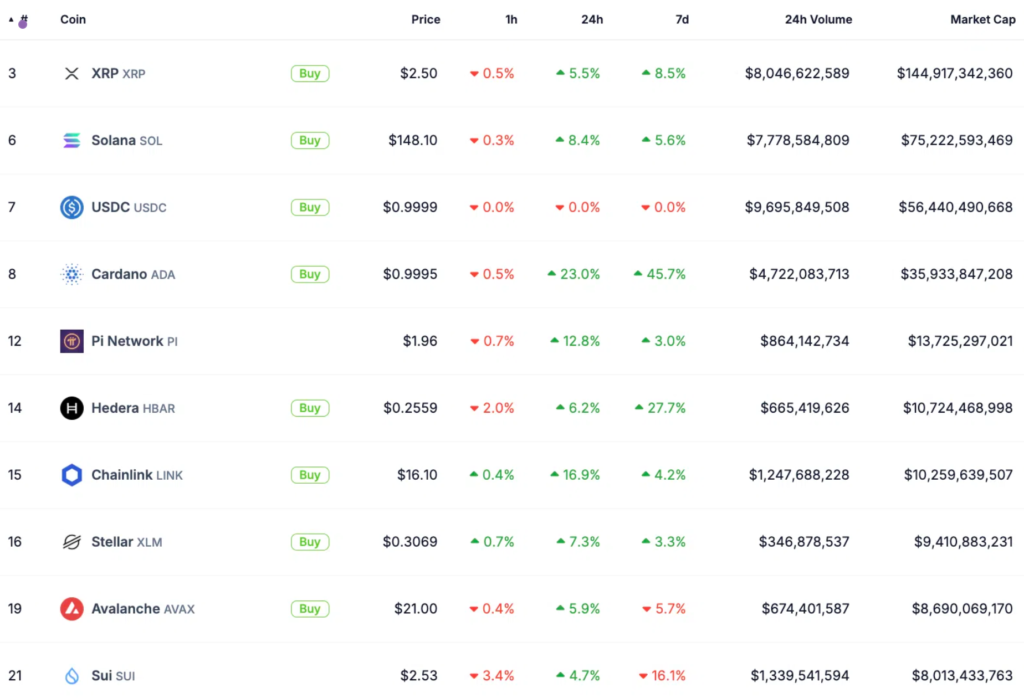Click the Cardano logo icon
Screen dimensions: 1024x698
pos(71,275)
